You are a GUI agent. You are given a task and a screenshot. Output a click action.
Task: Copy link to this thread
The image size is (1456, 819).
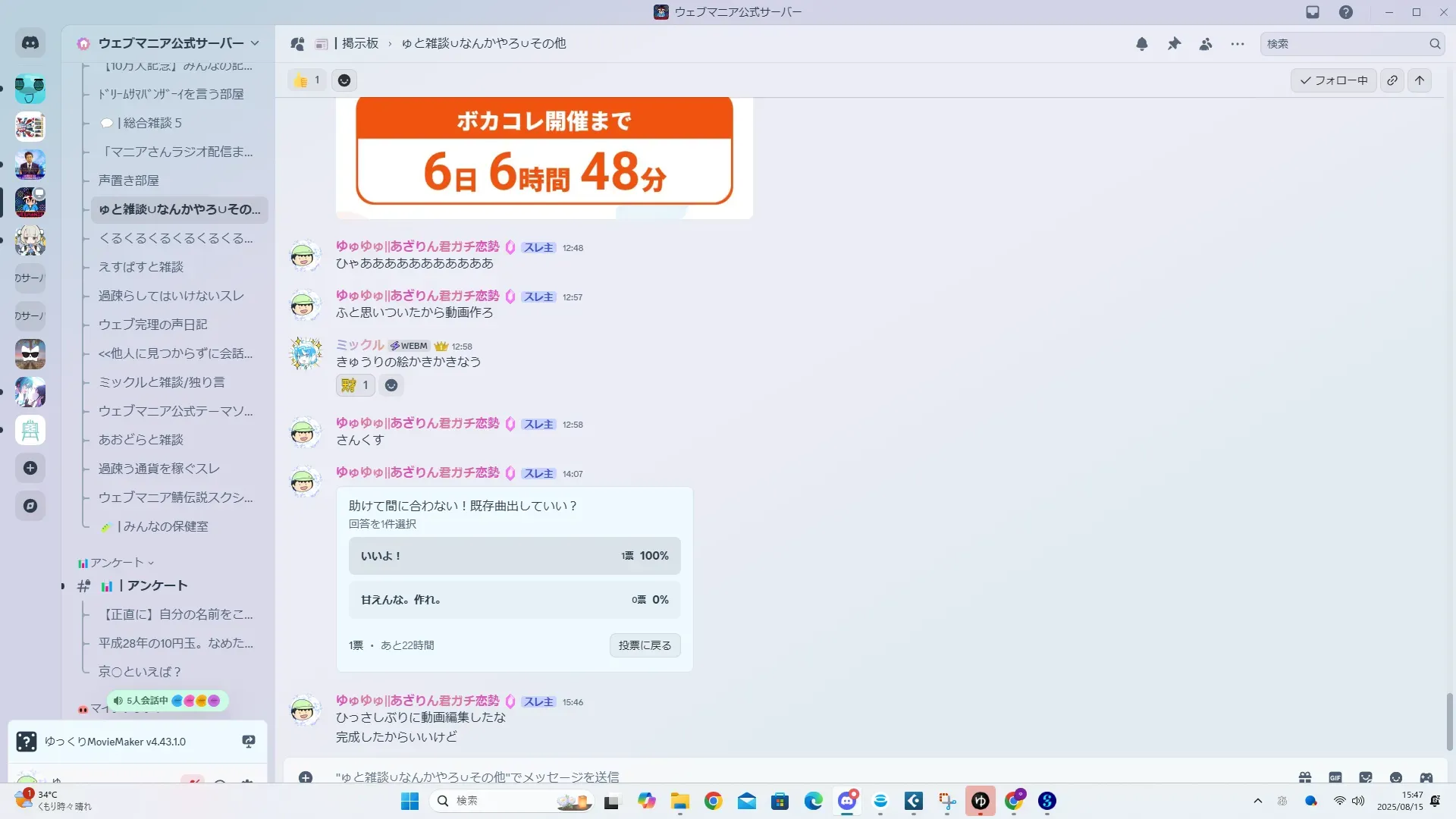pyautogui.click(x=1392, y=80)
